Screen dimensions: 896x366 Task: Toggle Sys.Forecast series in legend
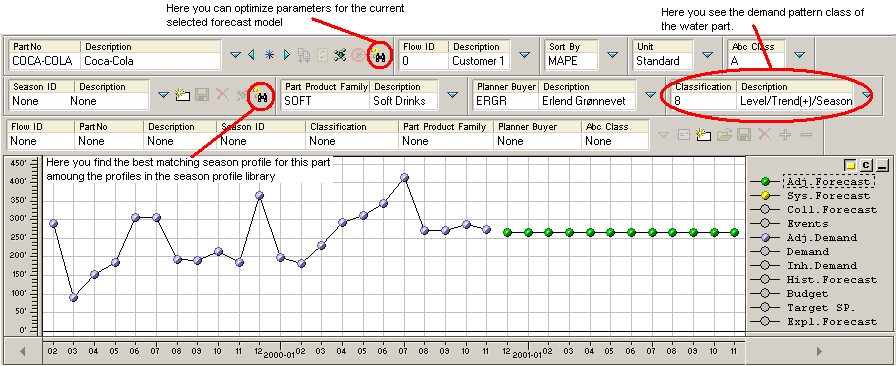(810, 196)
